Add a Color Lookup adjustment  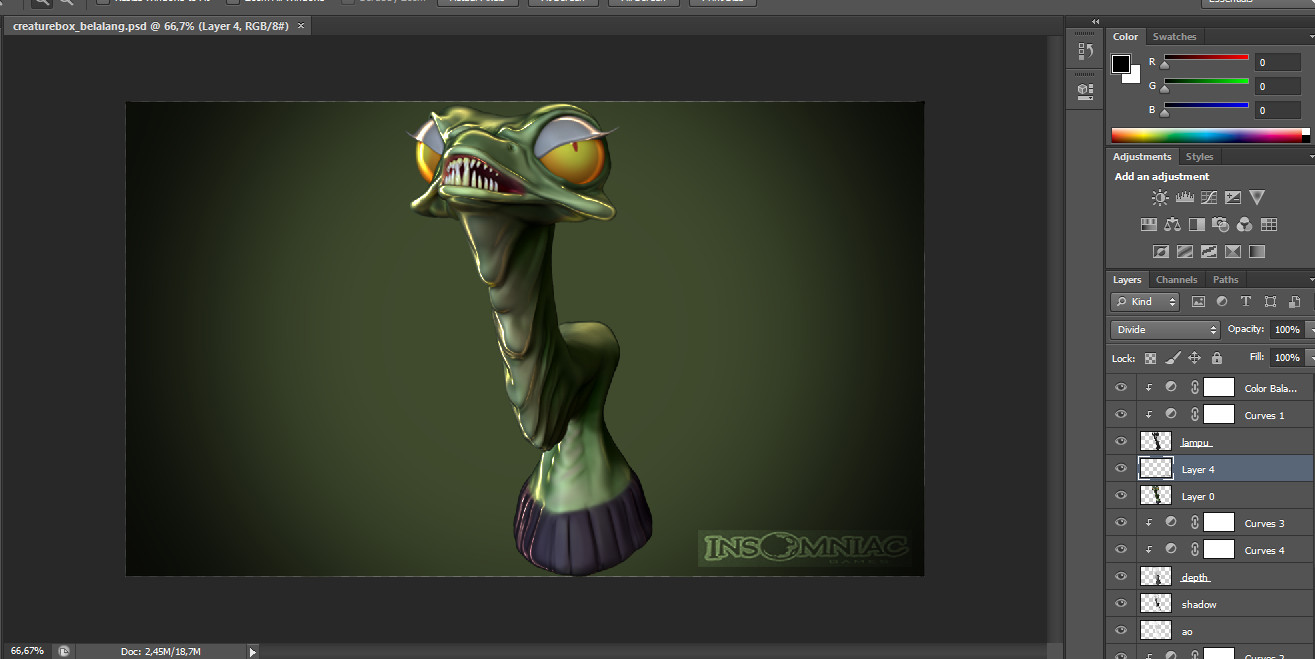coord(1269,225)
